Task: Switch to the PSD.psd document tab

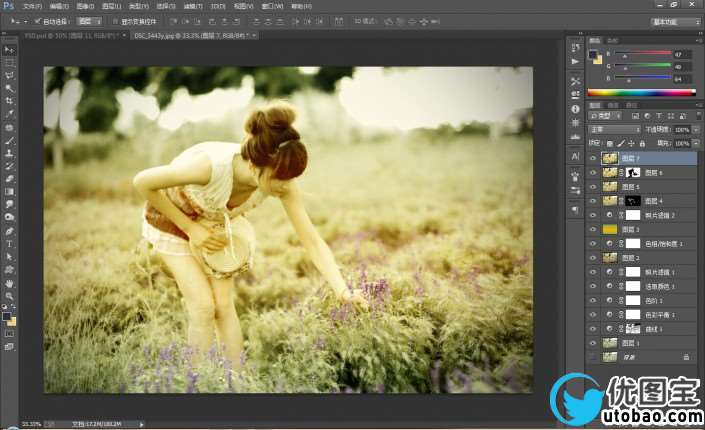Action: (x=74, y=35)
